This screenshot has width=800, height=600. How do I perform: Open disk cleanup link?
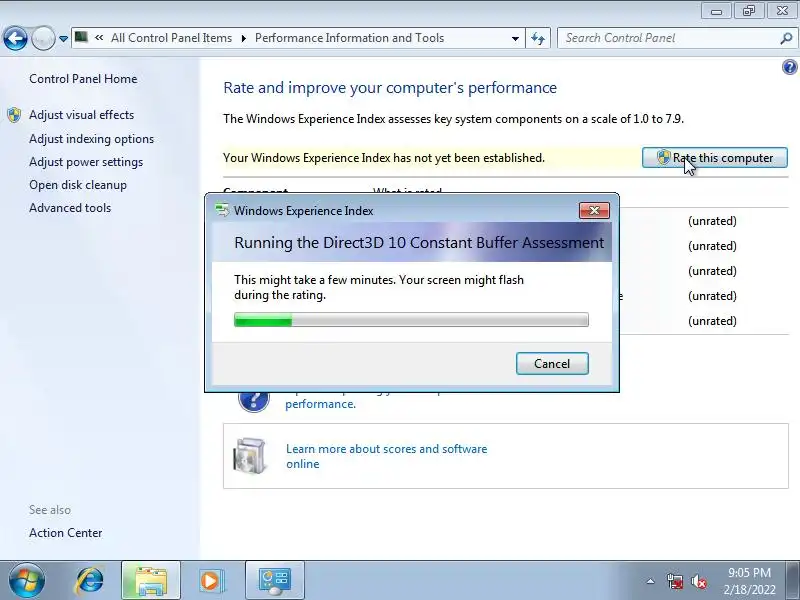(78, 185)
